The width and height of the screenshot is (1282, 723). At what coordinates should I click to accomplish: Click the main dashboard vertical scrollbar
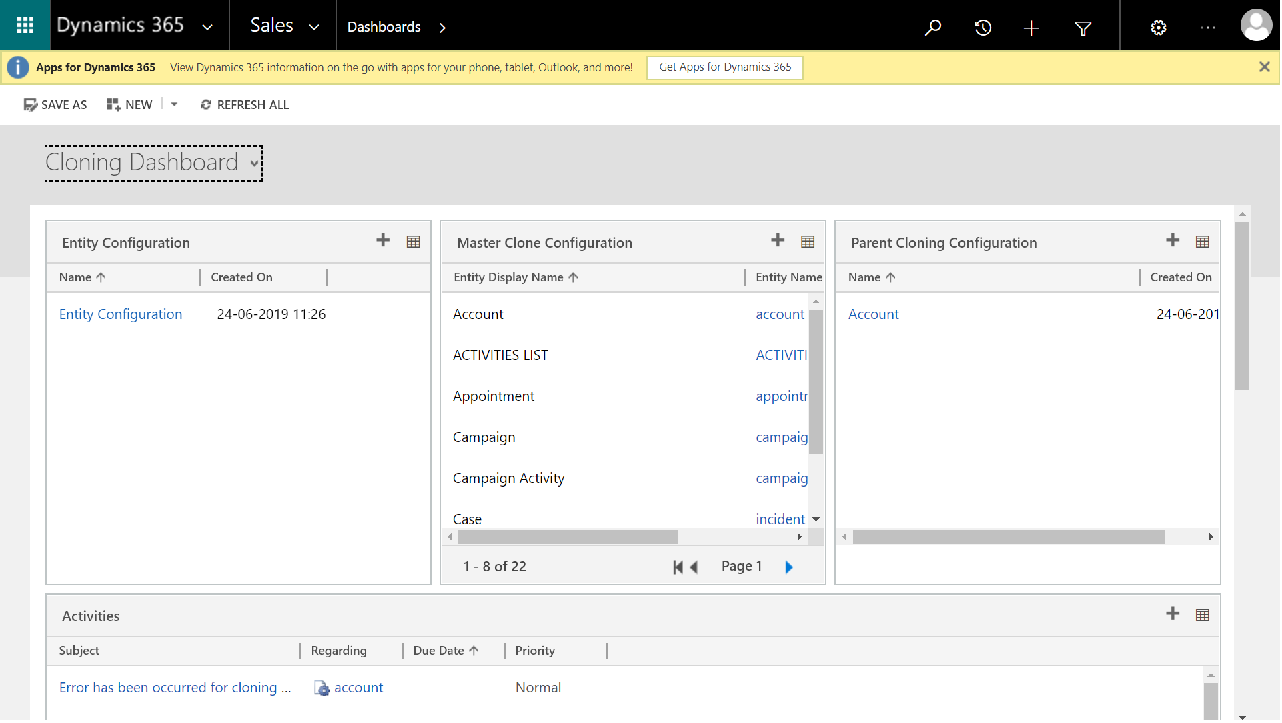pyautogui.click(x=1242, y=305)
